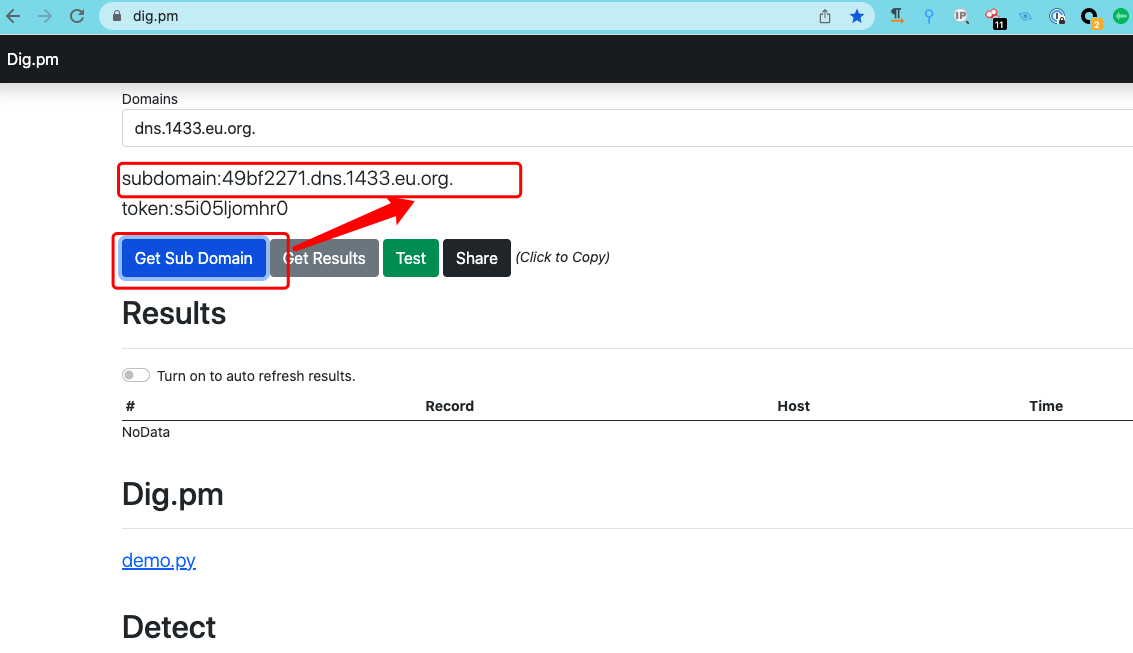Click the green Test button

(x=411, y=258)
